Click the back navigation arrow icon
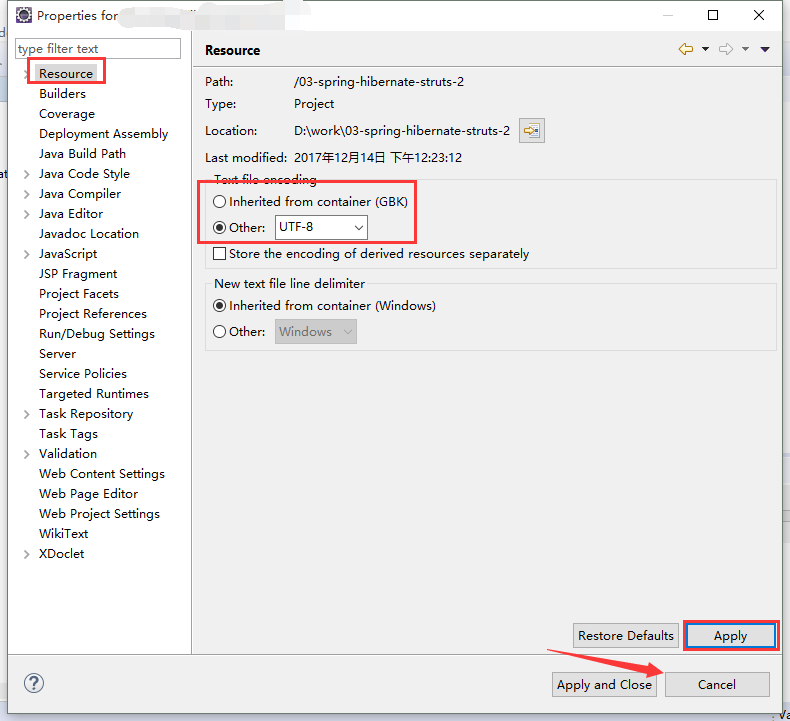The width and height of the screenshot is (790, 721). click(685, 49)
